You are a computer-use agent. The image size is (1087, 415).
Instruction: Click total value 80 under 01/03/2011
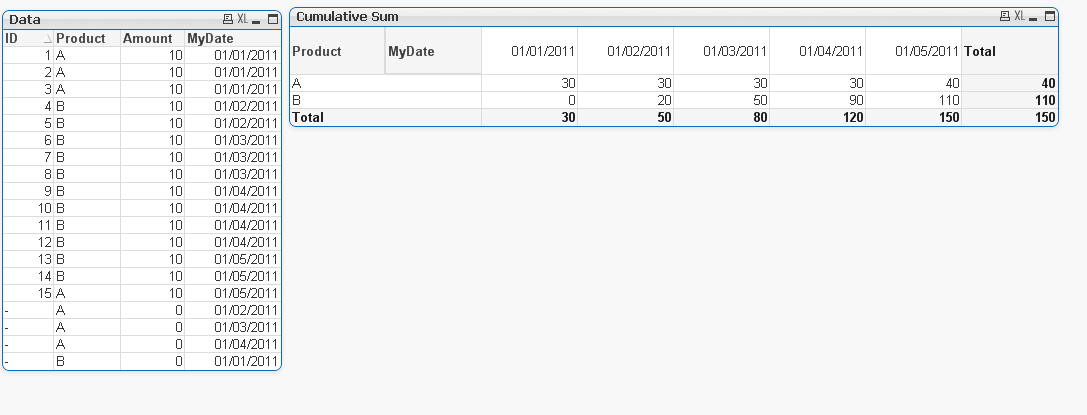point(722,117)
